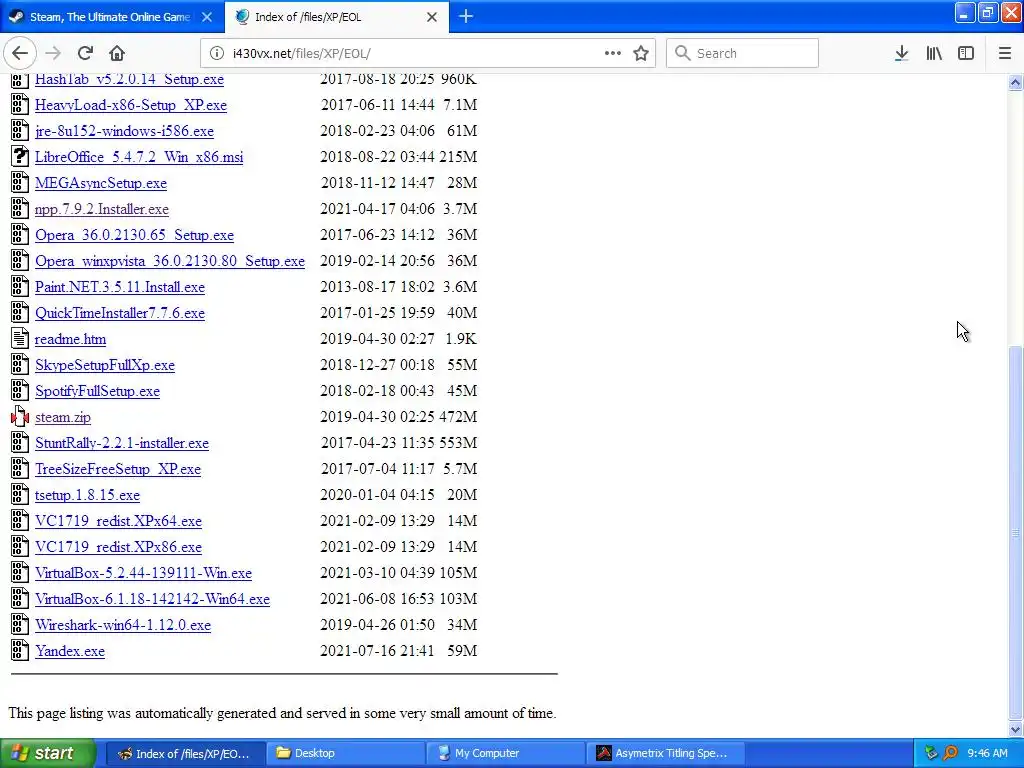Download QuickTimeInstaller7.7.6.exe

(x=120, y=313)
